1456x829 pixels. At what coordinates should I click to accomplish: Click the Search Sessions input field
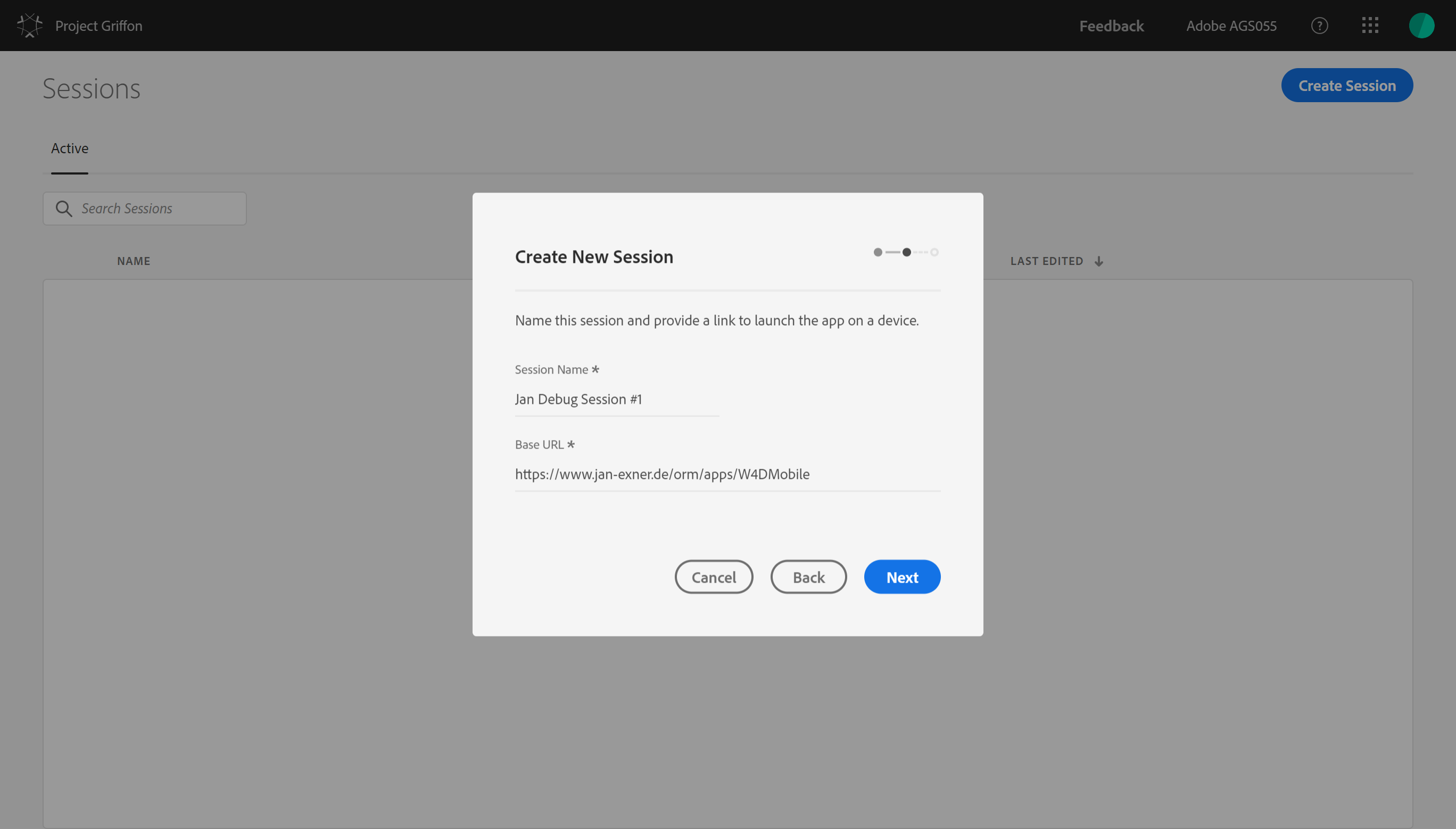tap(144, 209)
